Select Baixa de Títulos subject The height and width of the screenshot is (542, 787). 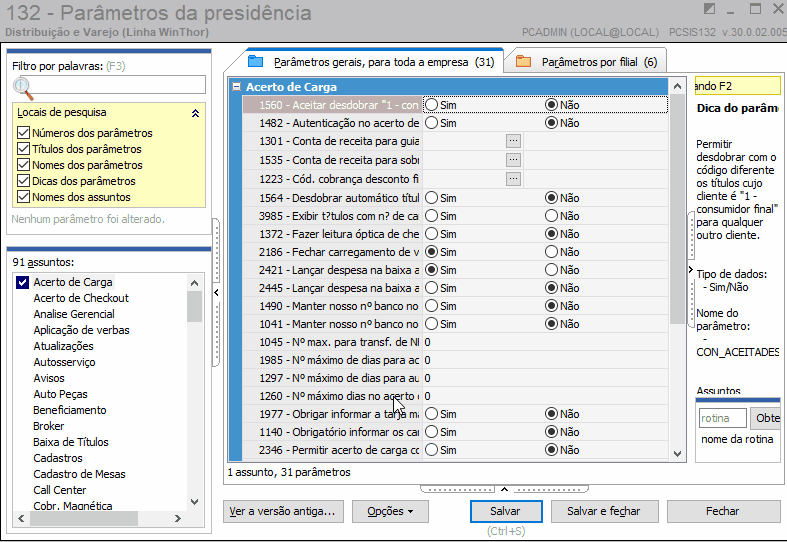click(x=71, y=442)
